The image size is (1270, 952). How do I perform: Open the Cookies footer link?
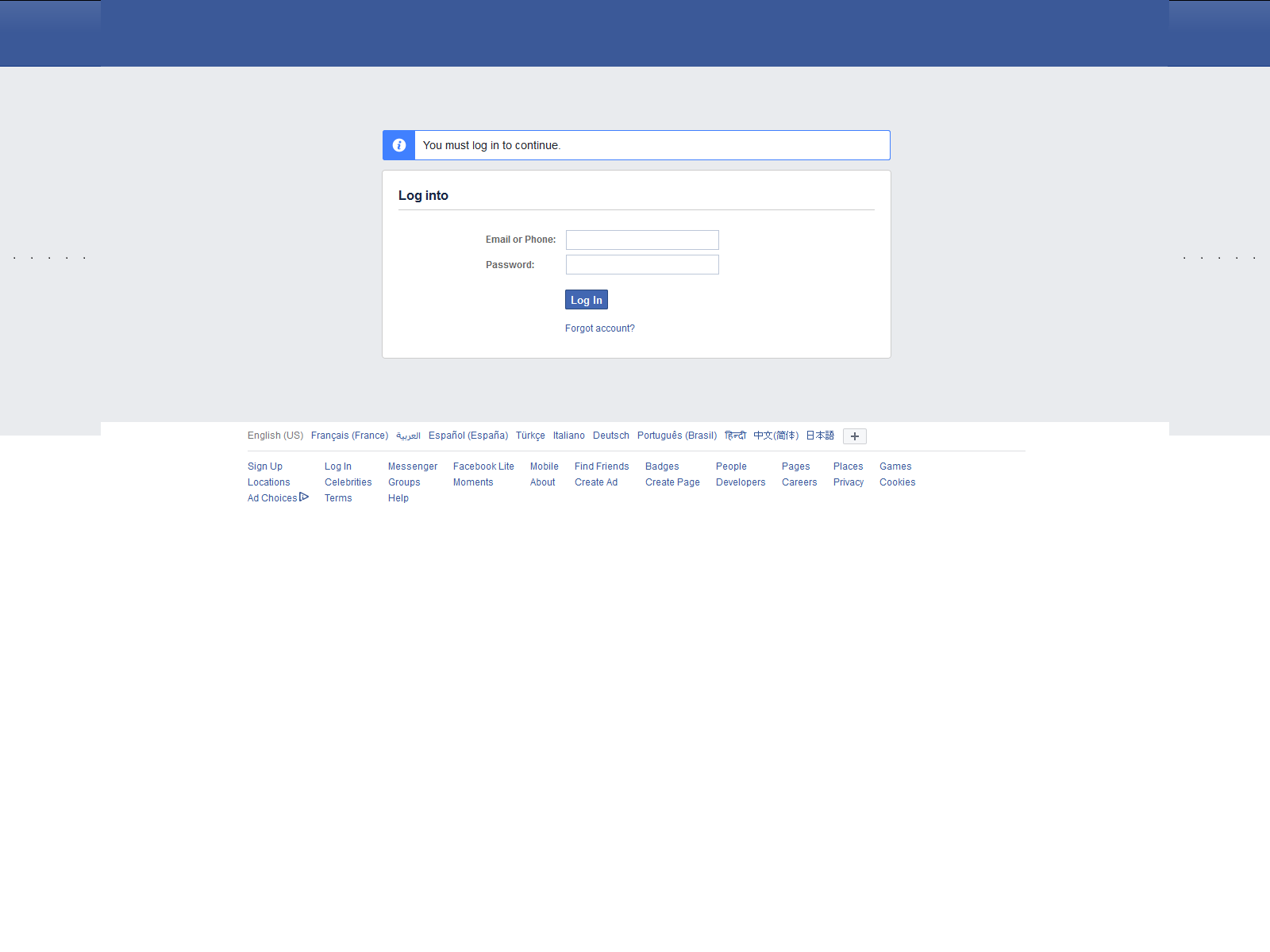coord(898,482)
